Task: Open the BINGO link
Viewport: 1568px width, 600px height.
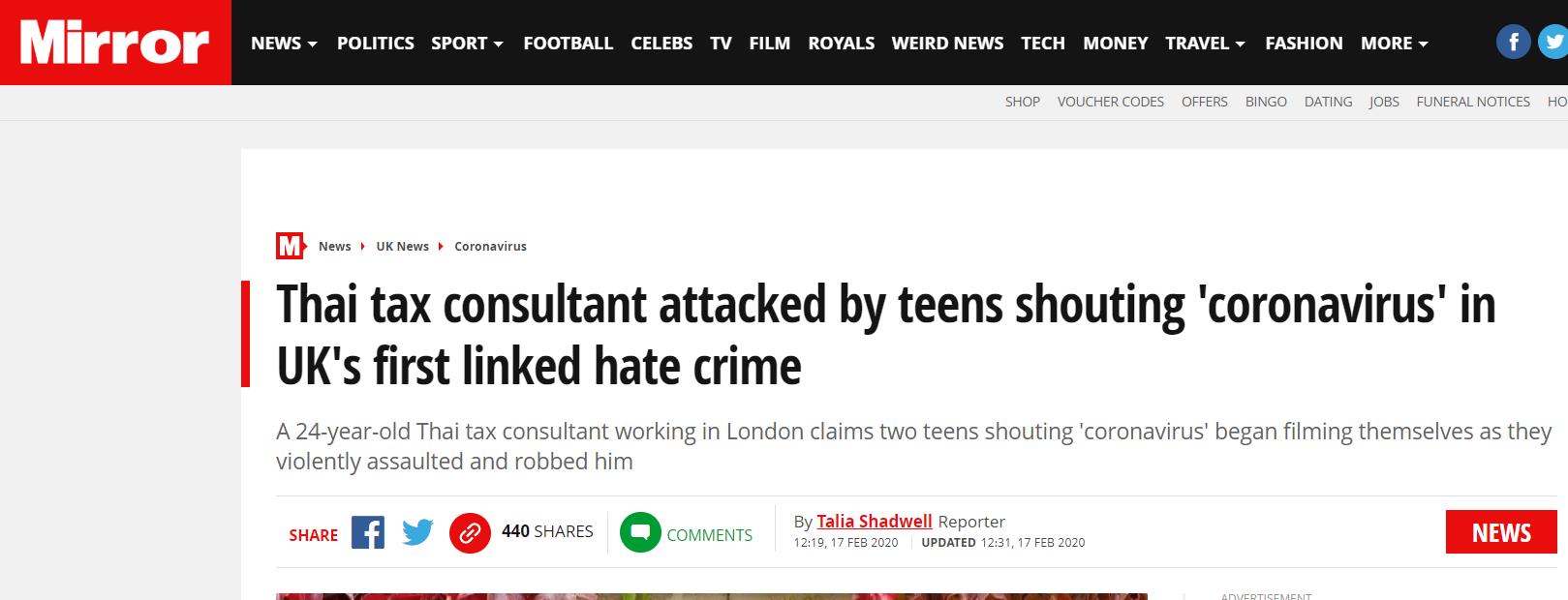Action: pyautogui.click(x=1266, y=102)
